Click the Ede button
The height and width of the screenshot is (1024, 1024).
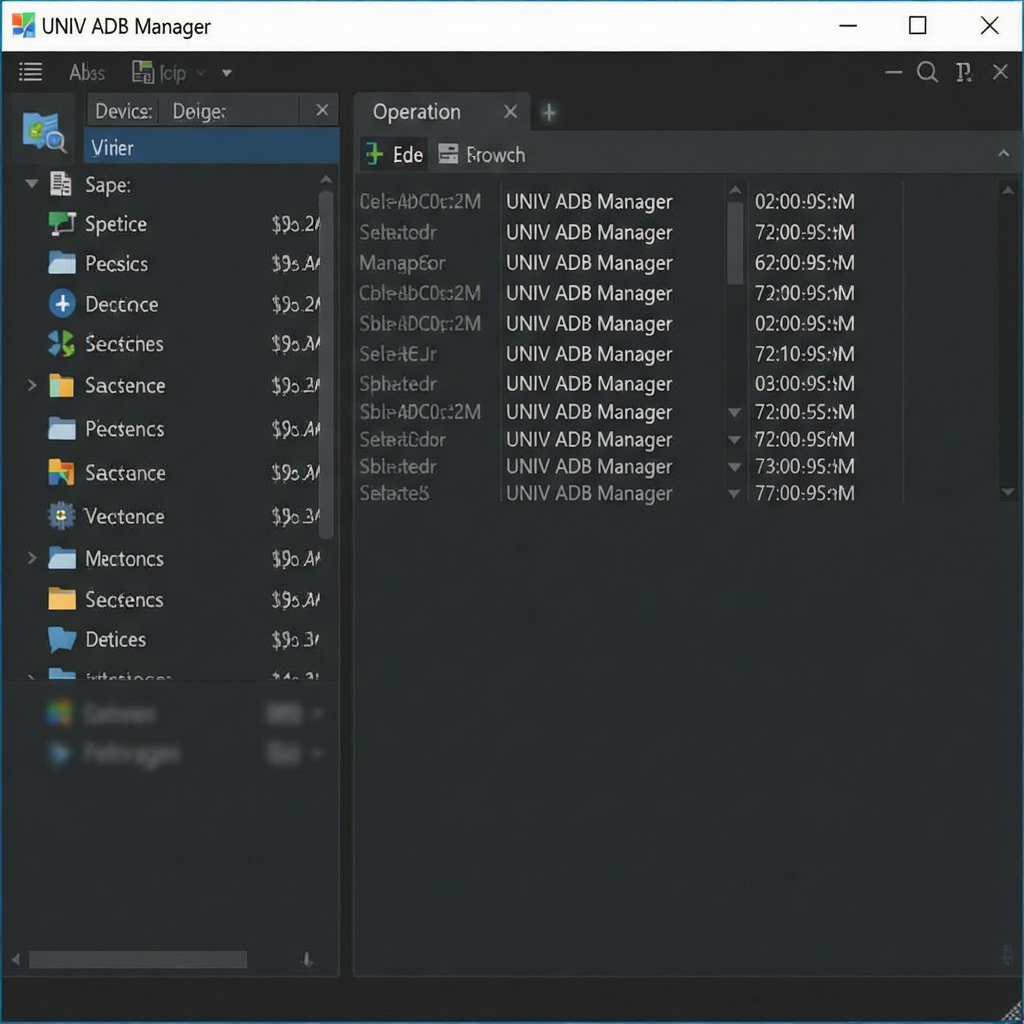click(394, 155)
